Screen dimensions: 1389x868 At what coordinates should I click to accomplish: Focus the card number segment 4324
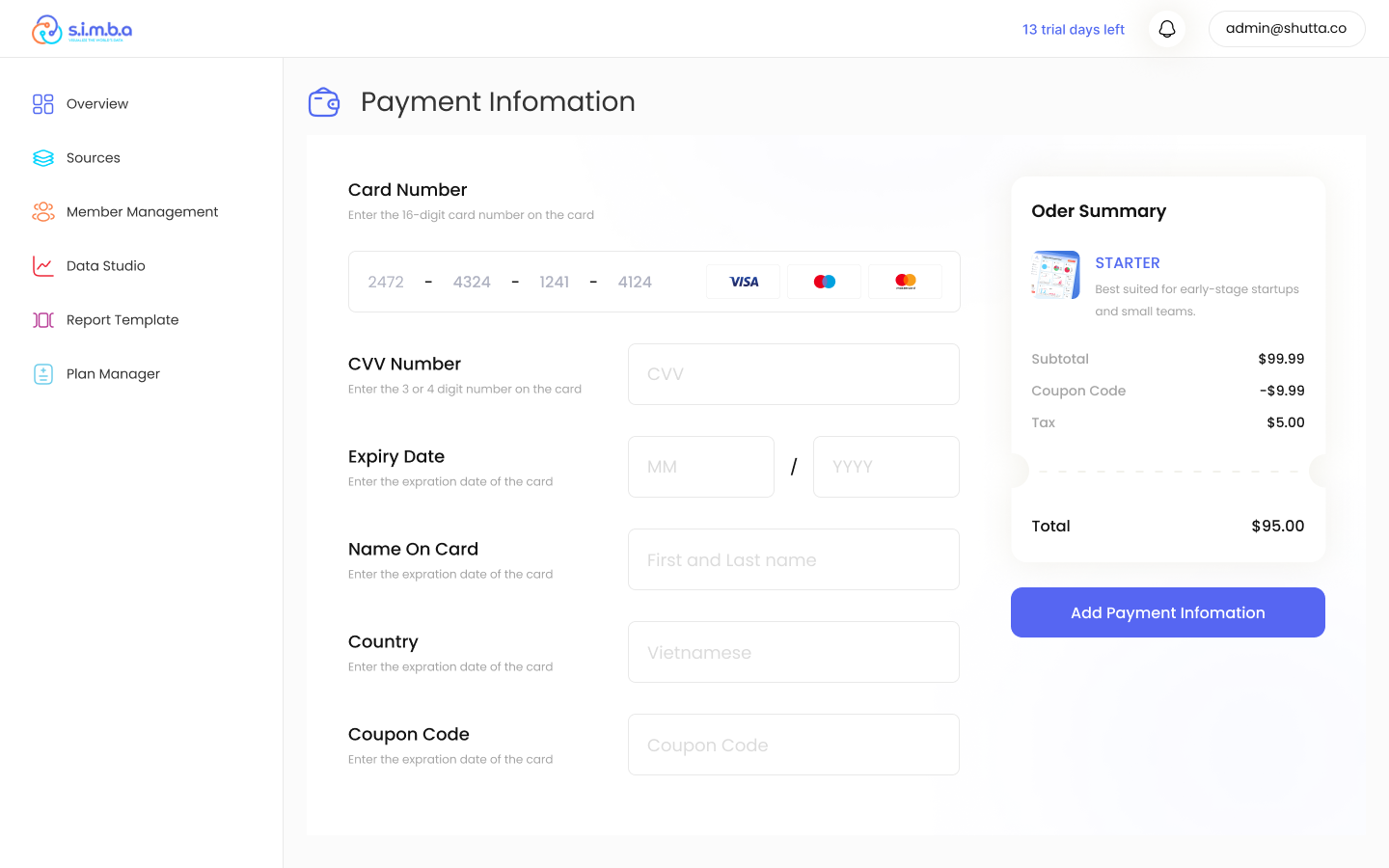[x=472, y=282]
